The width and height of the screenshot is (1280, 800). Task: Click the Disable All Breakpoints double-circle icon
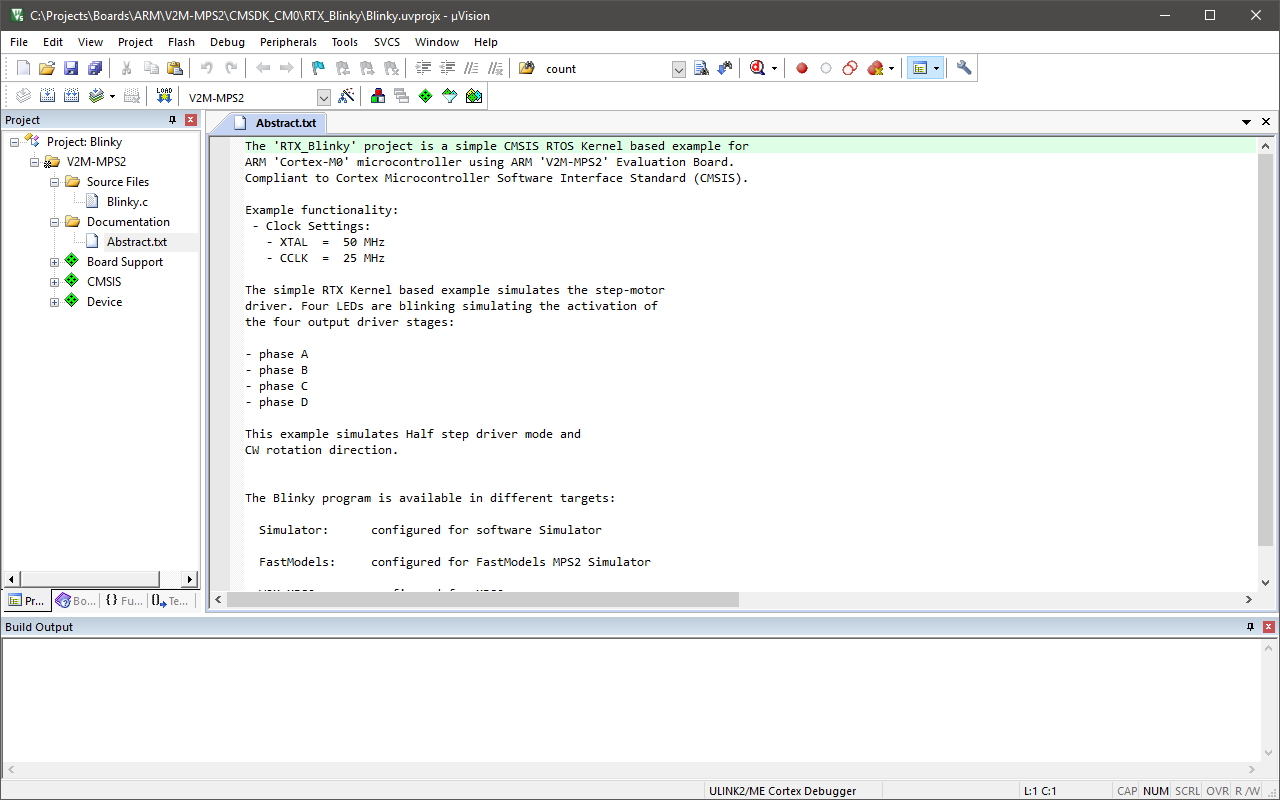click(x=850, y=68)
